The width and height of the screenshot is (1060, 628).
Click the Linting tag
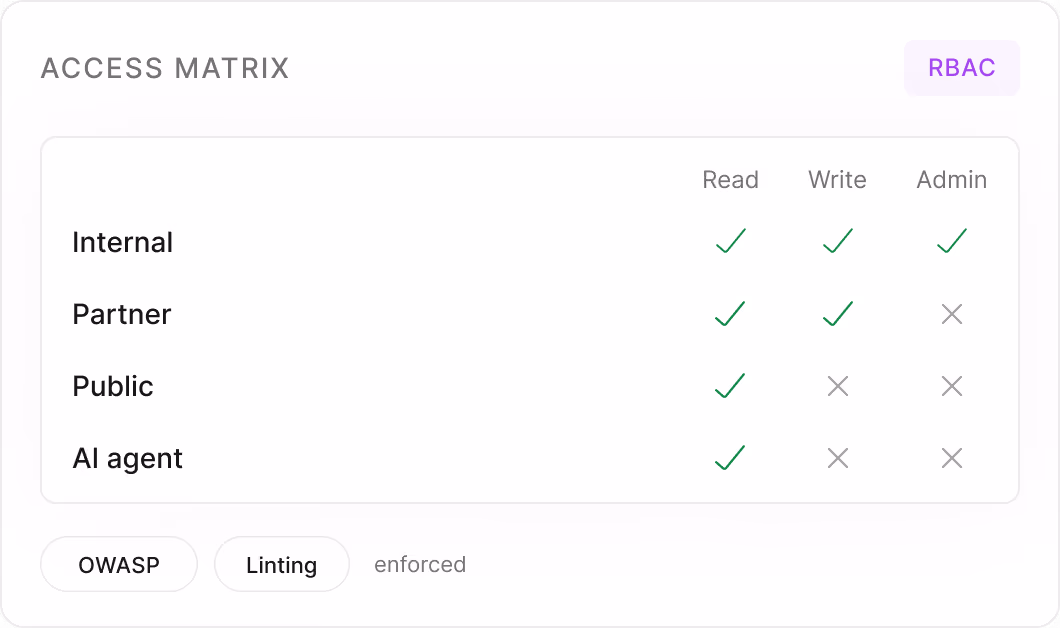(282, 564)
